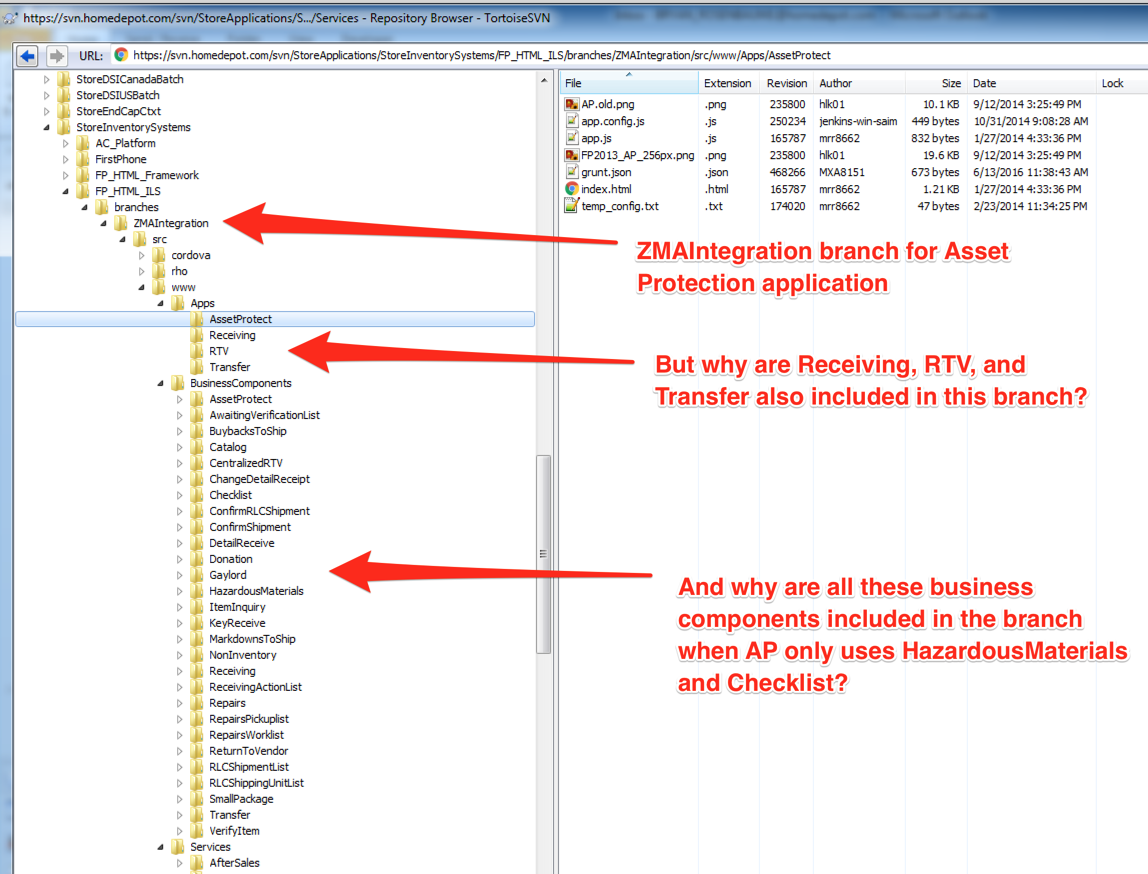Screen dimensions: 1148x874
Task: Click the FP_HTML_Framework folder icon
Action: click(83, 176)
